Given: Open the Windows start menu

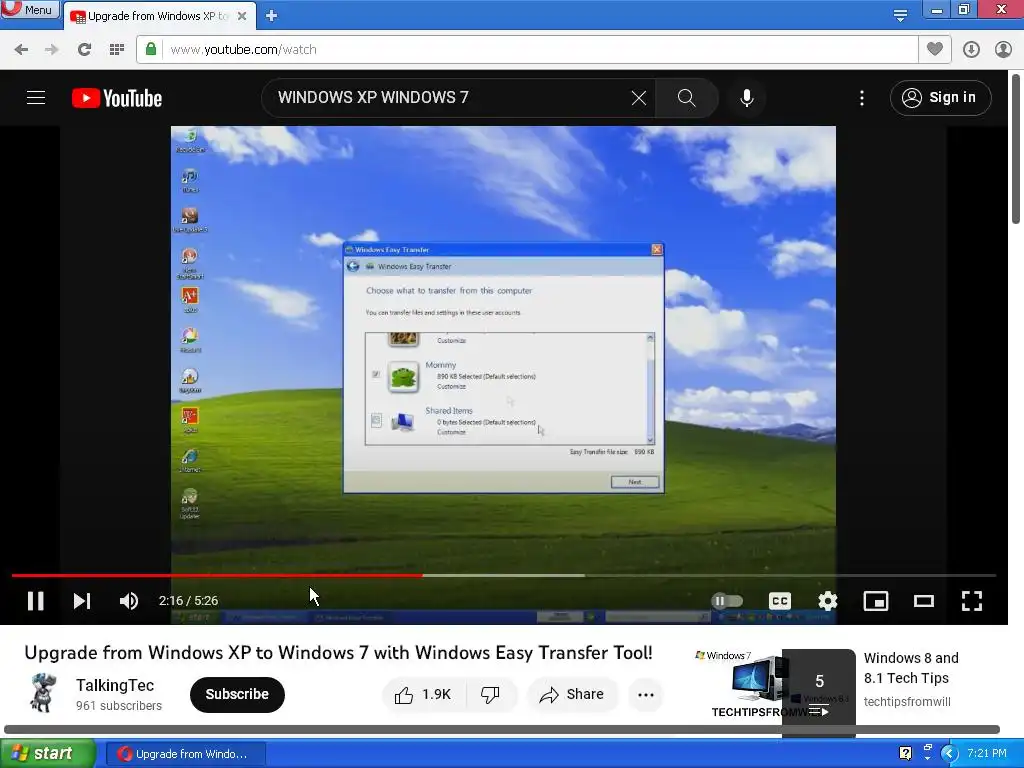Looking at the screenshot, I should click(x=47, y=754).
